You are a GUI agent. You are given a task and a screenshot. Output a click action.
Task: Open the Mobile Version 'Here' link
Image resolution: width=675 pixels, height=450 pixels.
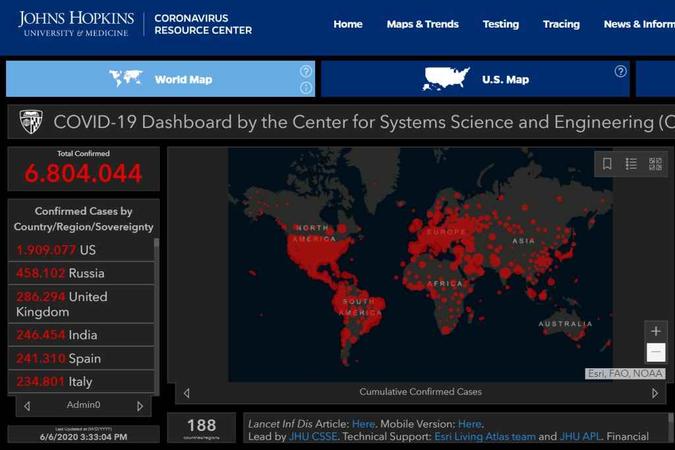tap(469, 424)
